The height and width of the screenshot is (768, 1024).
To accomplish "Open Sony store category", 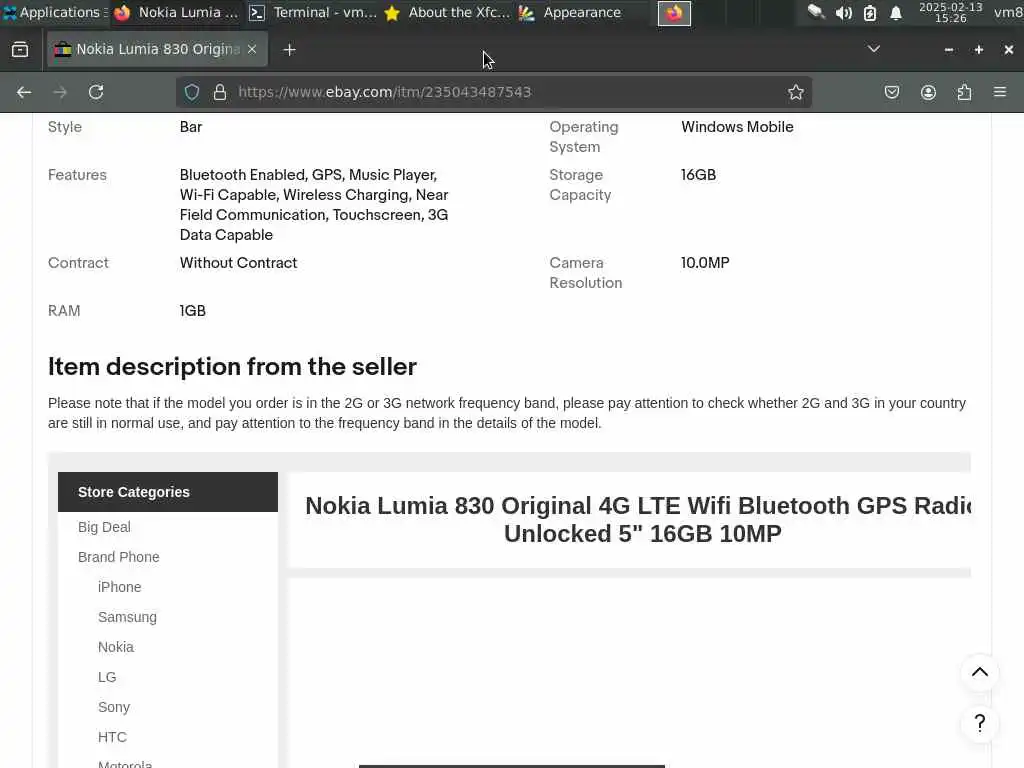I will point(114,707).
